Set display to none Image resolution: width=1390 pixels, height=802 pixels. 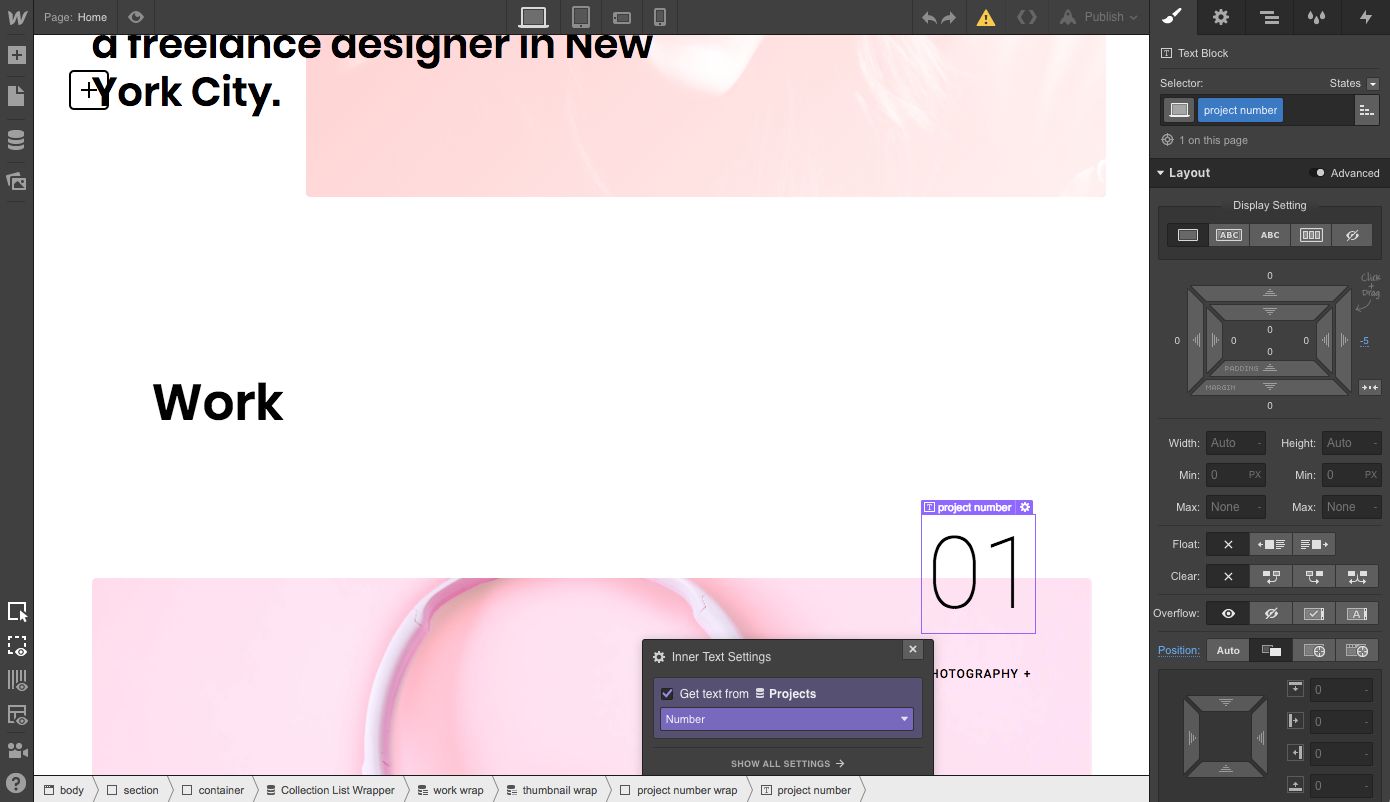click(x=1352, y=235)
